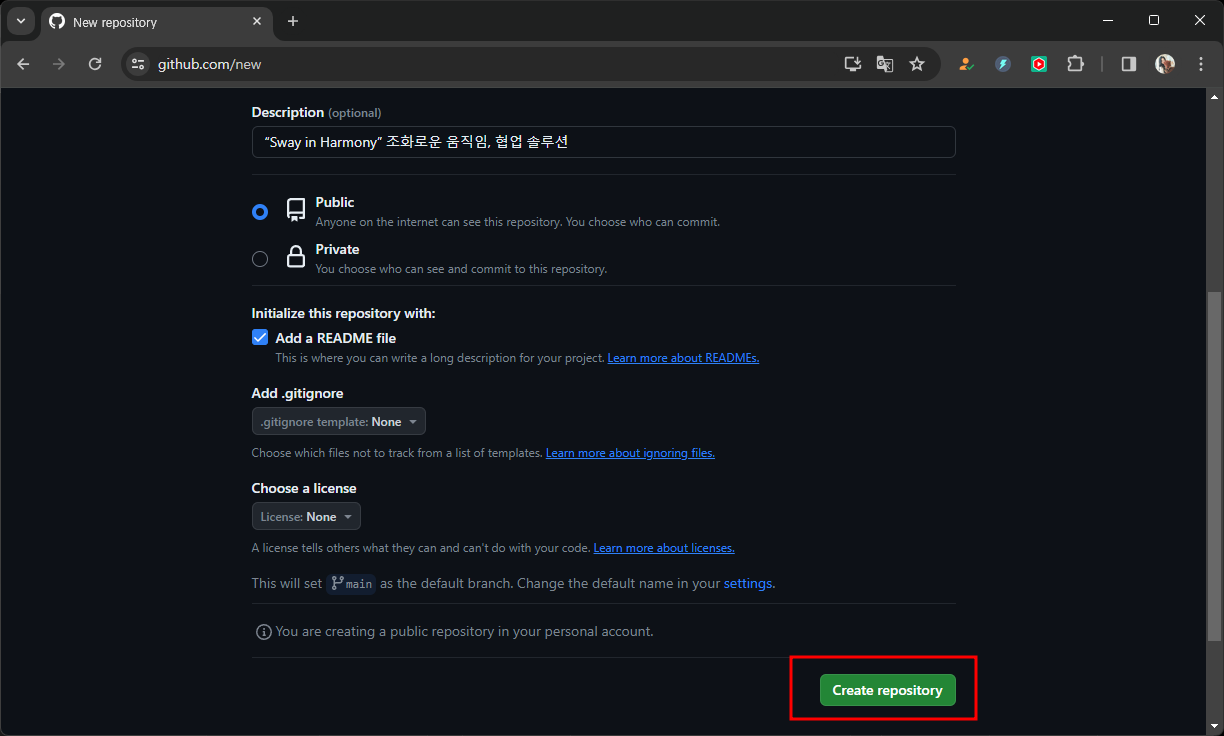The width and height of the screenshot is (1224, 736).
Task: Click the browser back arrow
Action: tap(24, 64)
